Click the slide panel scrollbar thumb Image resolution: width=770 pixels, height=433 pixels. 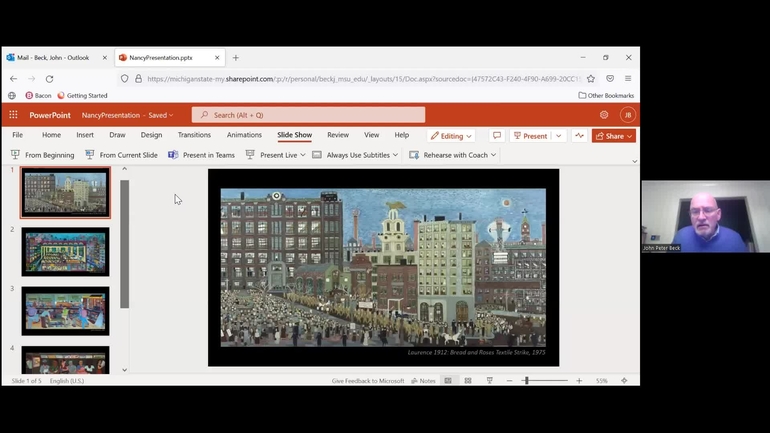click(125, 244)
